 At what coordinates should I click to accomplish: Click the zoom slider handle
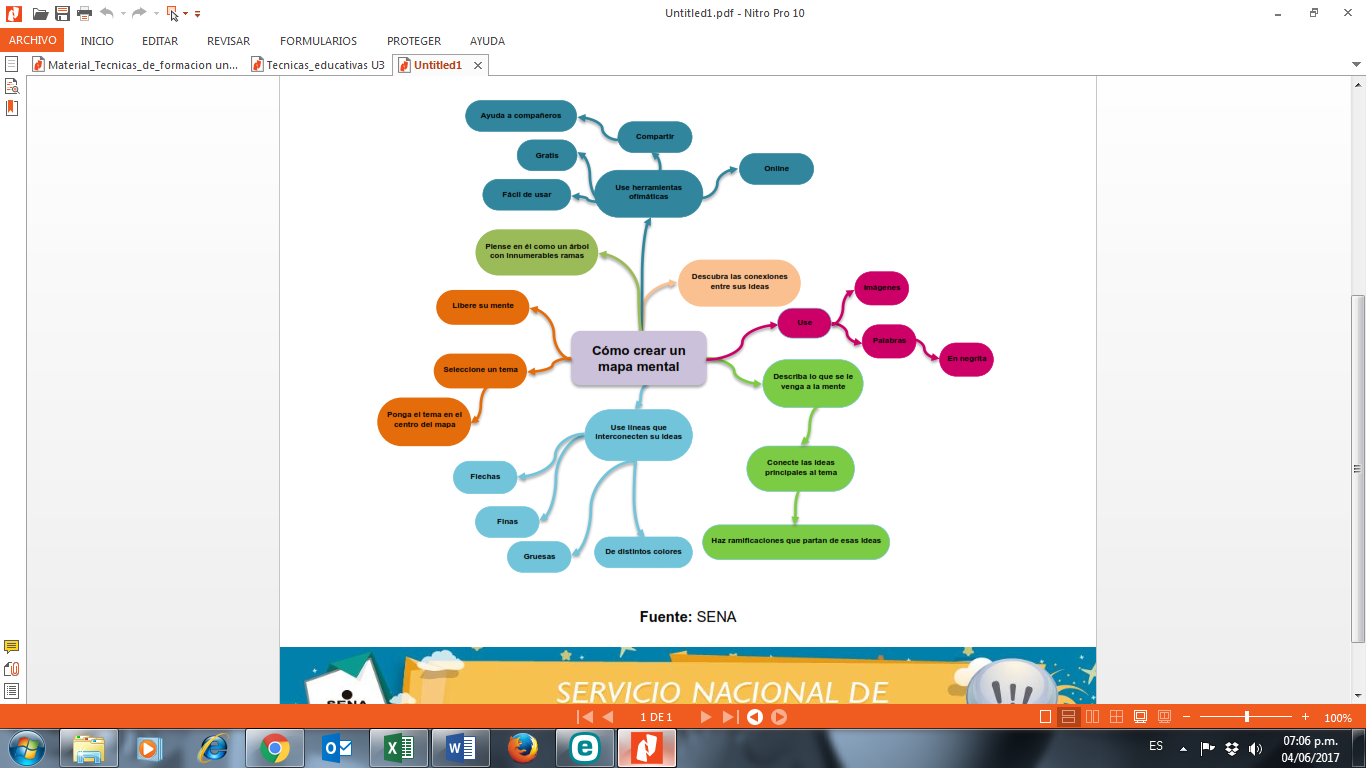1246,717
